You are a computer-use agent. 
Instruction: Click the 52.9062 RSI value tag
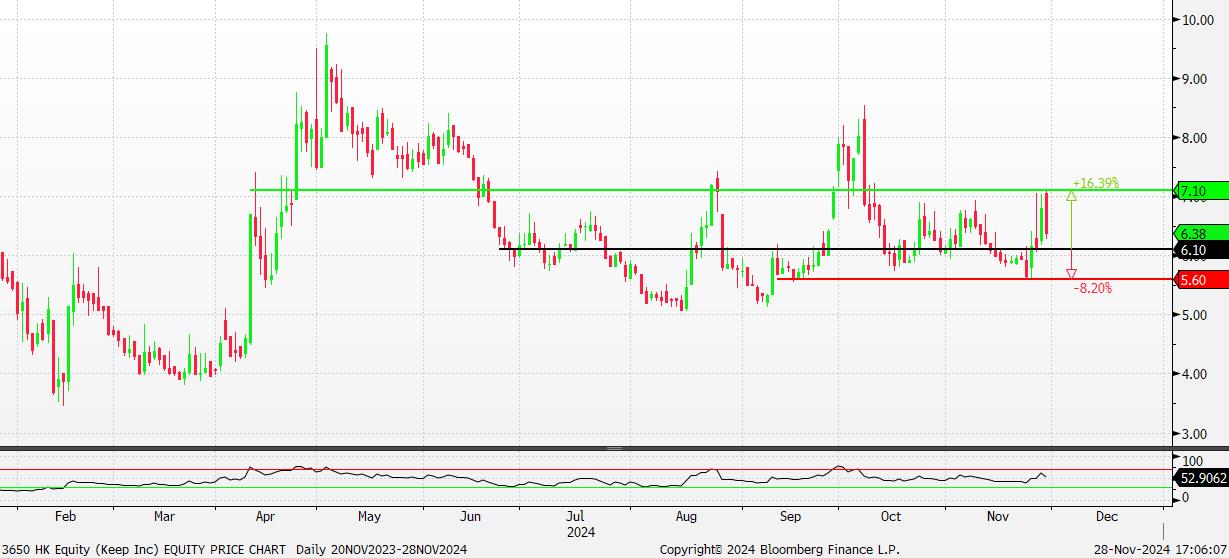1203,479
